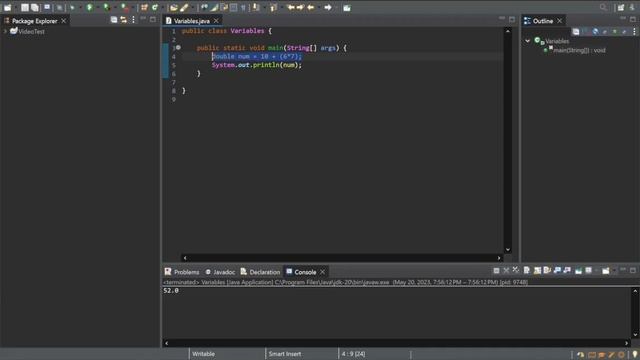Viewport: 640px width, 360px height.
Task: Toggle Link with Editor in Package Explorer
Action: coord(124,20)
